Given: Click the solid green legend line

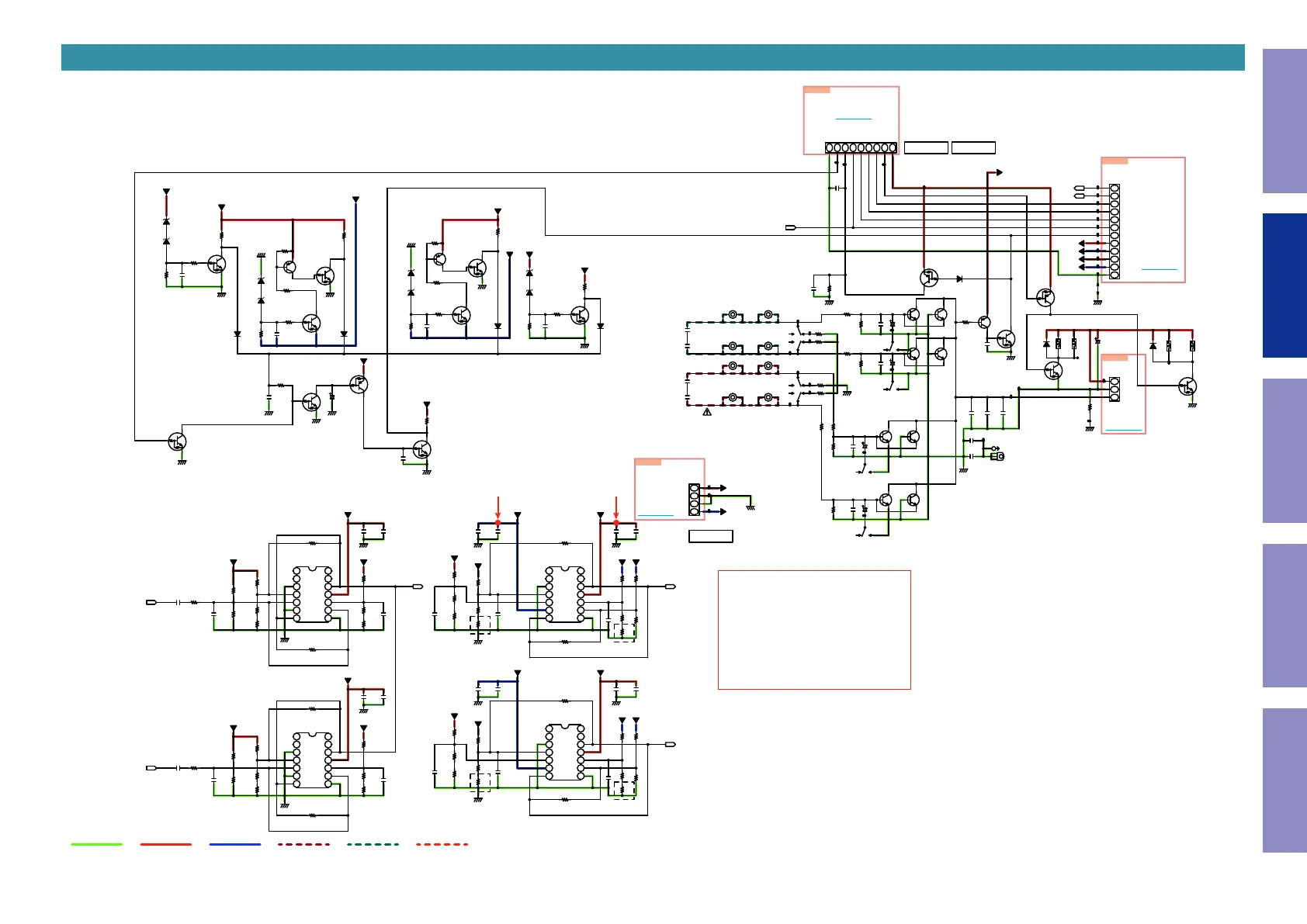Looking at the screenshot, I should coord(97,844).
